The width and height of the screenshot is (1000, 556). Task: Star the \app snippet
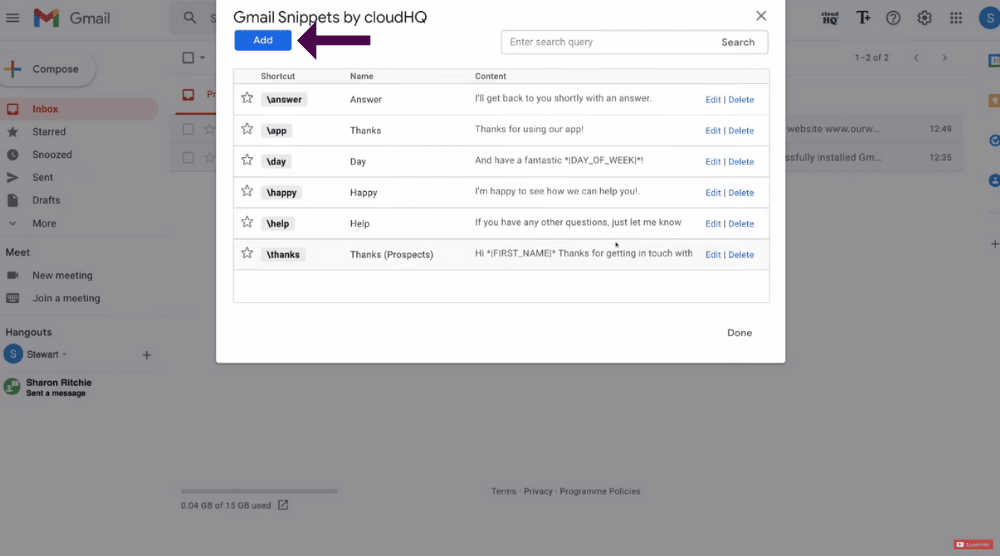[x=247, y=129]
